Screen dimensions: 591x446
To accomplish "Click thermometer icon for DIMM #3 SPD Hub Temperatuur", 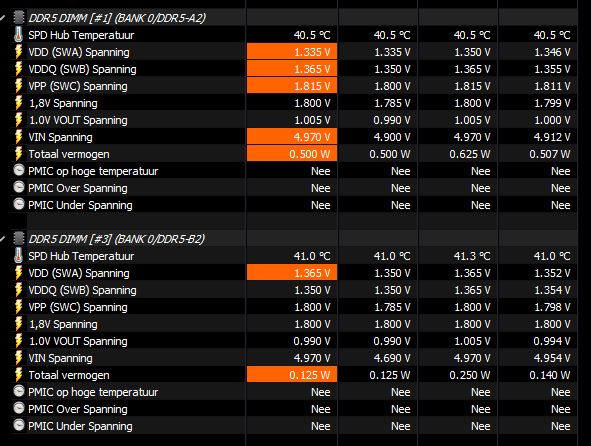I will (x=18, y=256).
